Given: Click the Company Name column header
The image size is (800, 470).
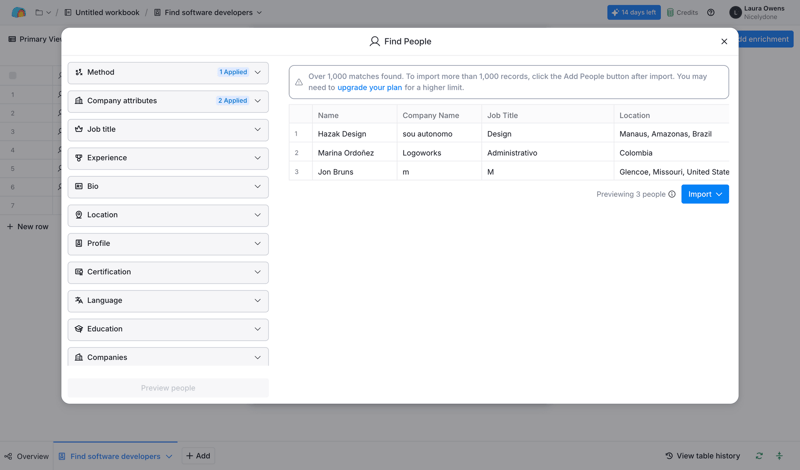Looking at the screenshot, I should point(439,115).
